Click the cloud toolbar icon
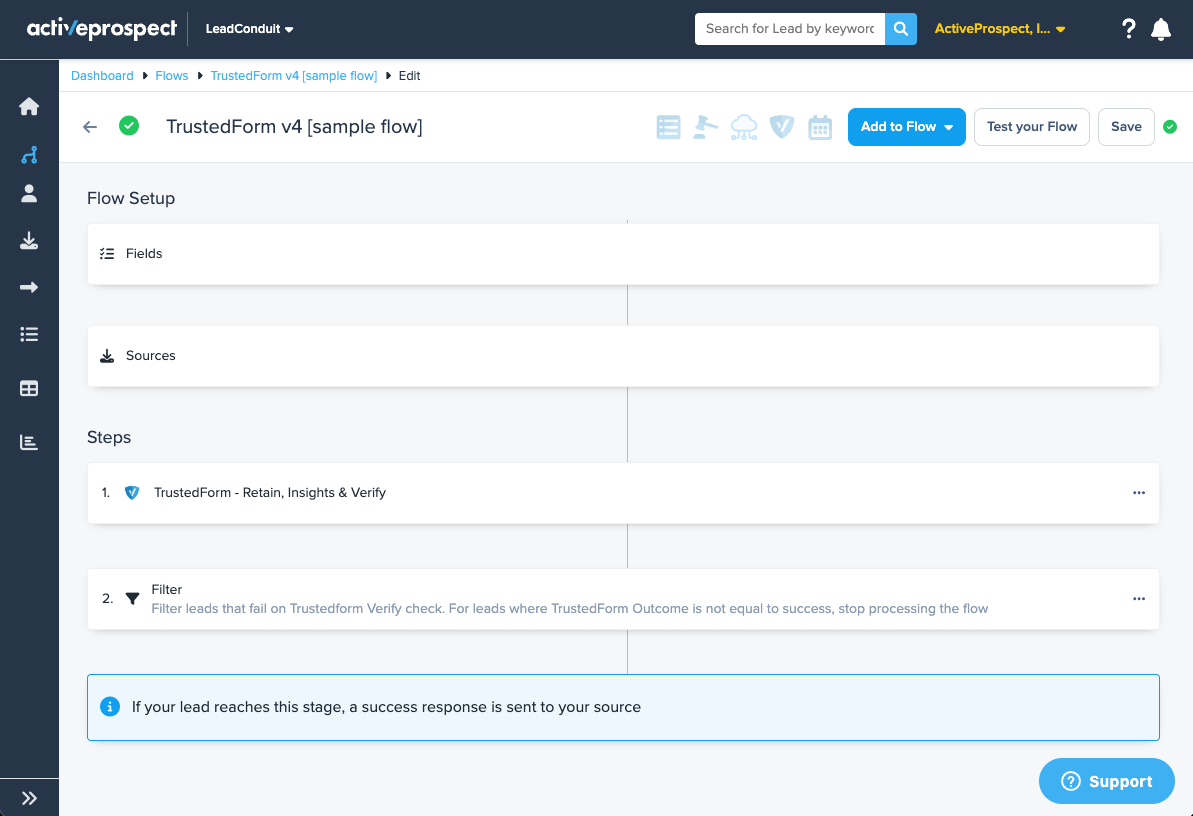 [744, 127]
